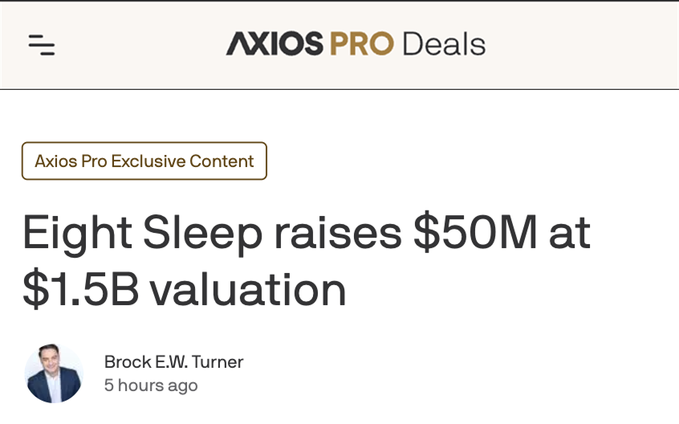
Task: Click Eight Sleep in the headline
Action: pos(143,233)
